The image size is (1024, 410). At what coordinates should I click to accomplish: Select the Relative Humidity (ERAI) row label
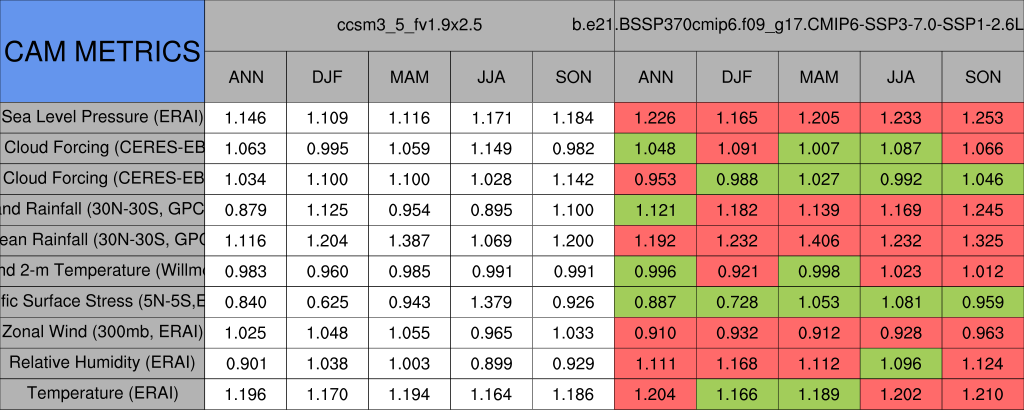tap(102, 362)
